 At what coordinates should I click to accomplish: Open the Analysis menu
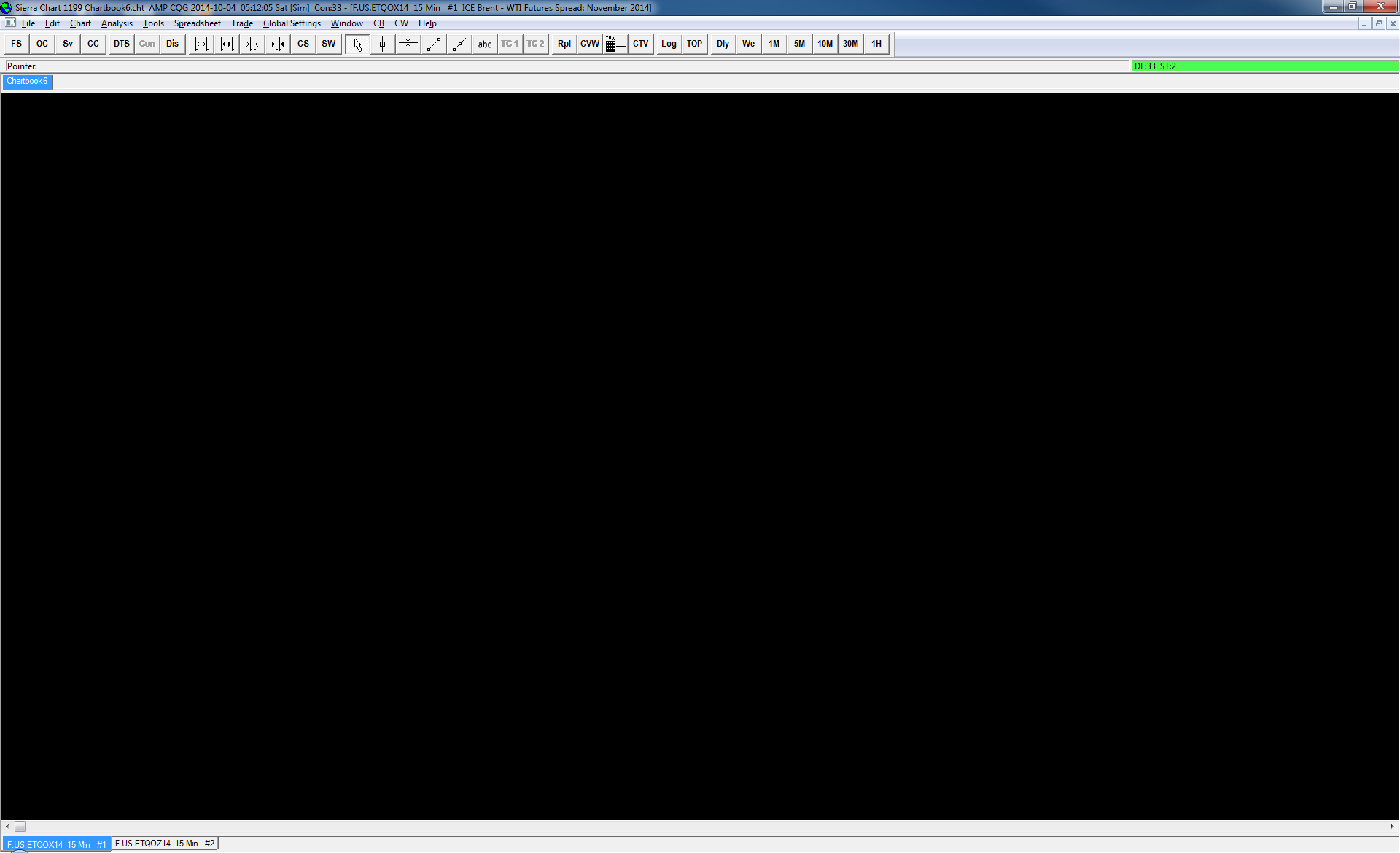pos(117,23)
